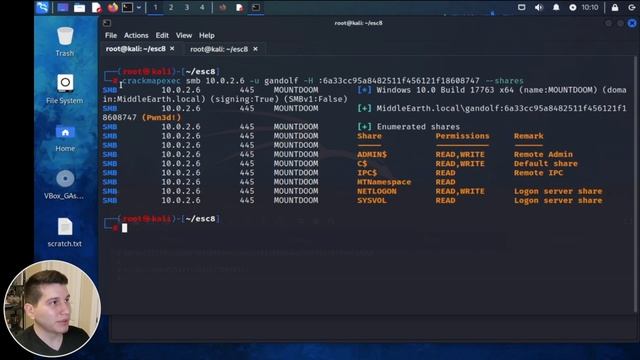This screenshot has width=640, height=360.
Task: Open the VBox_GAs disc desktop icon
Action: [65, 185]
